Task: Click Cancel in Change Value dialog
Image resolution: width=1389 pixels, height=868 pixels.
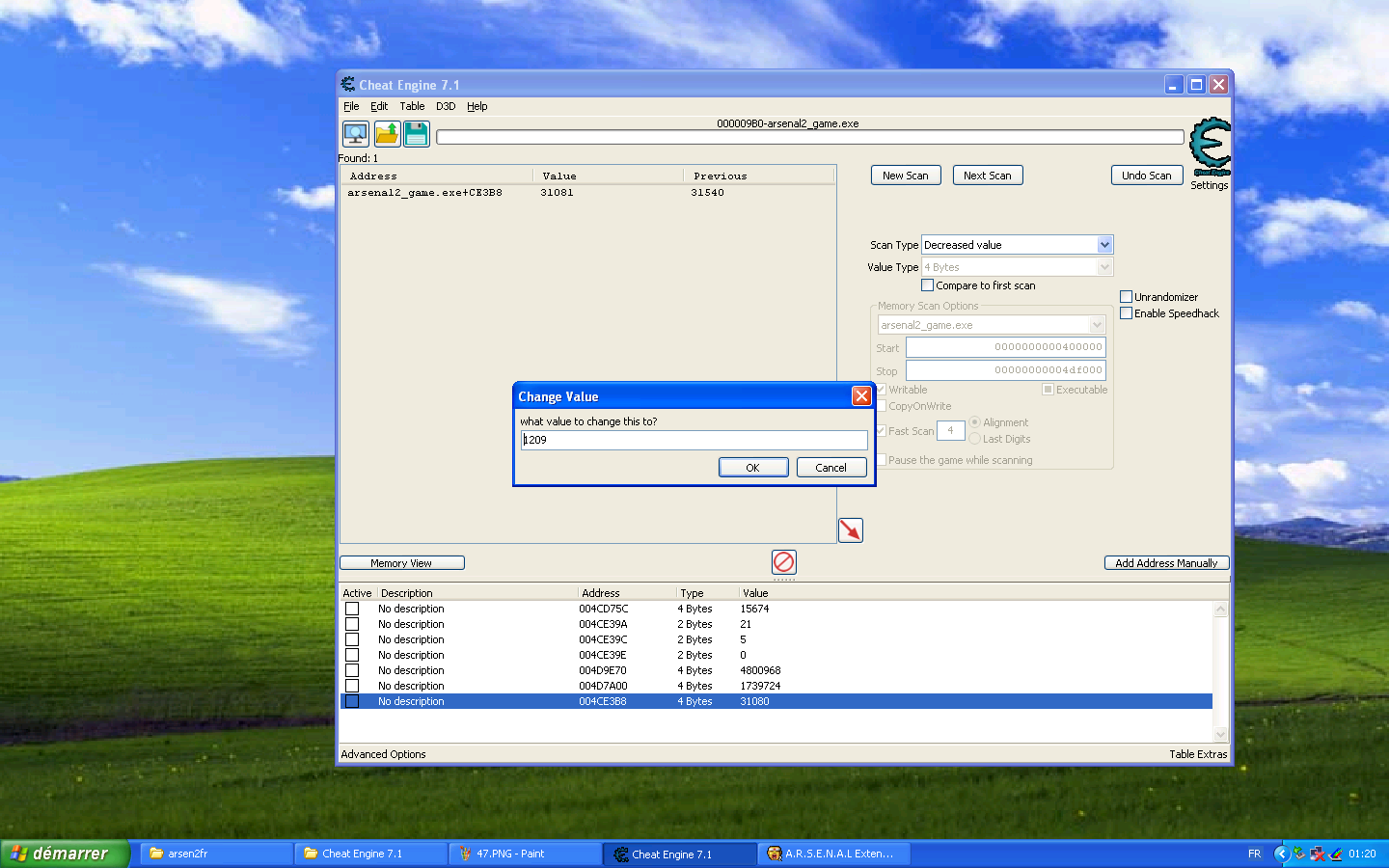Action: [831, 468]
